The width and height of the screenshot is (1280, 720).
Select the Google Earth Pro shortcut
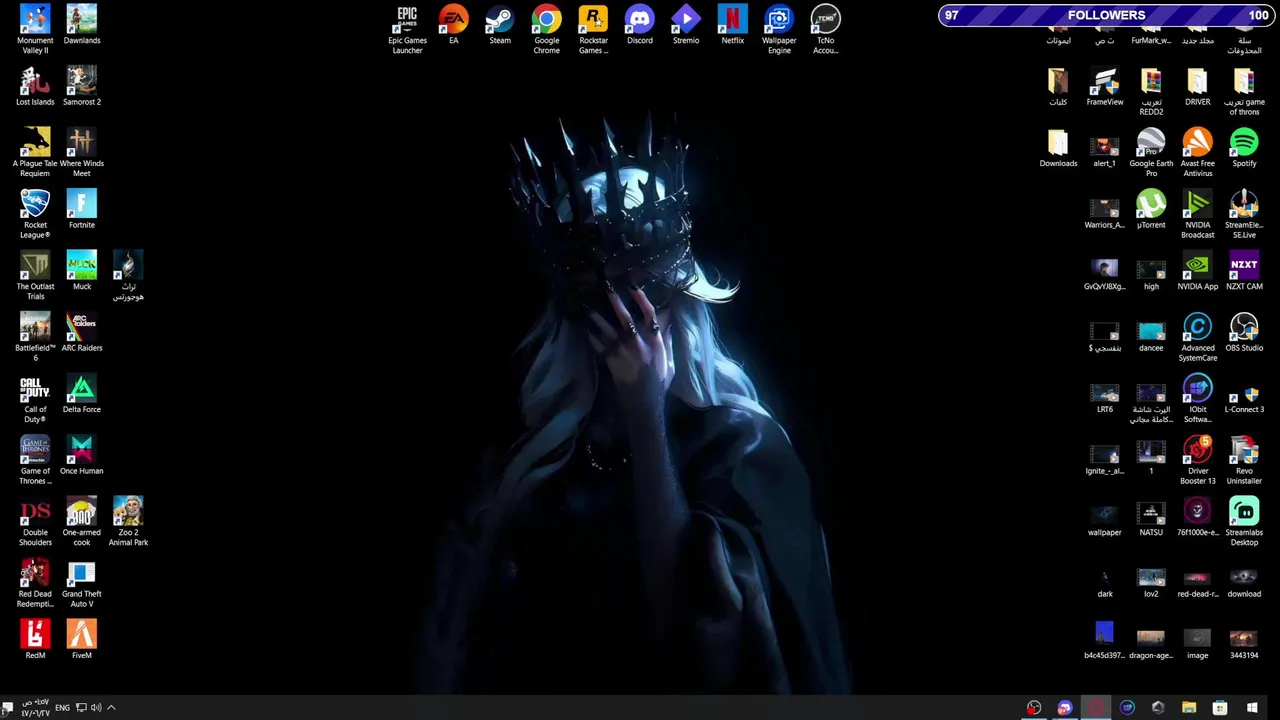[x=1151, y=152]
